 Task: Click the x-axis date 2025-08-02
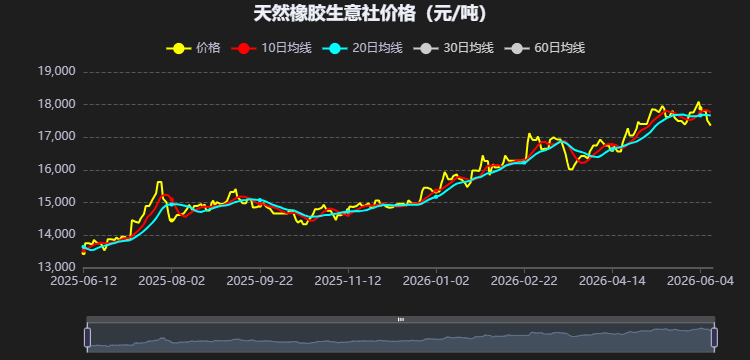[172, 280]
